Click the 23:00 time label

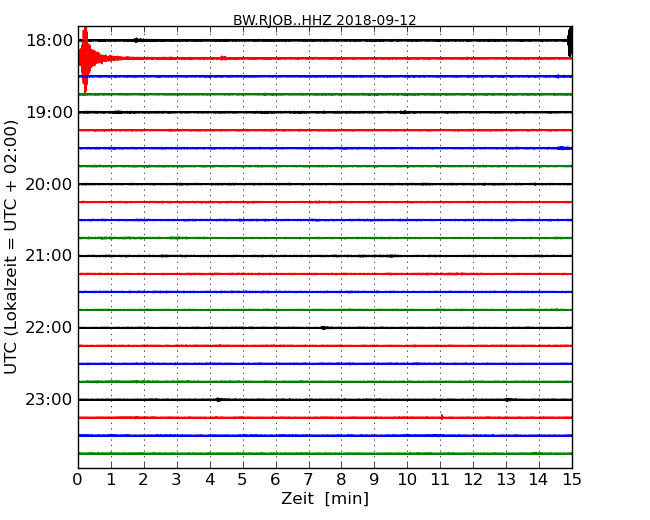pyautogui.click(x=49, y=399)
